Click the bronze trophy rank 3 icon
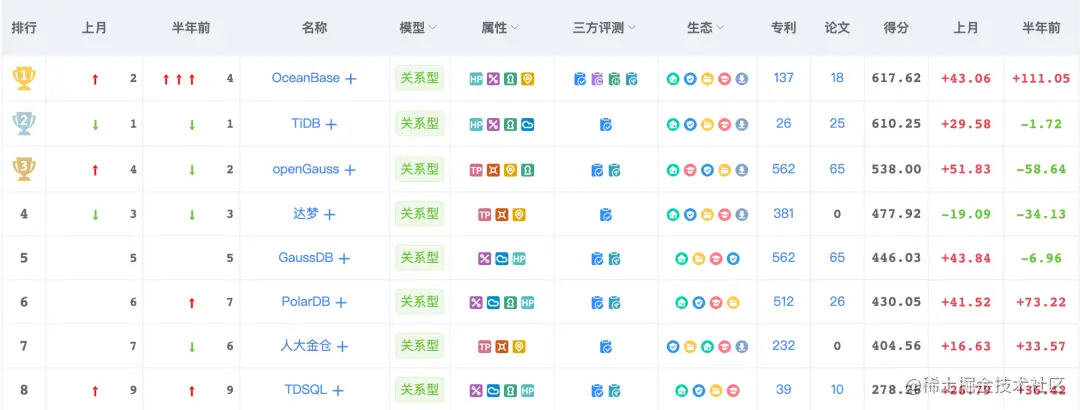The width and height of the screenshot is (1080, 410). 24,169
